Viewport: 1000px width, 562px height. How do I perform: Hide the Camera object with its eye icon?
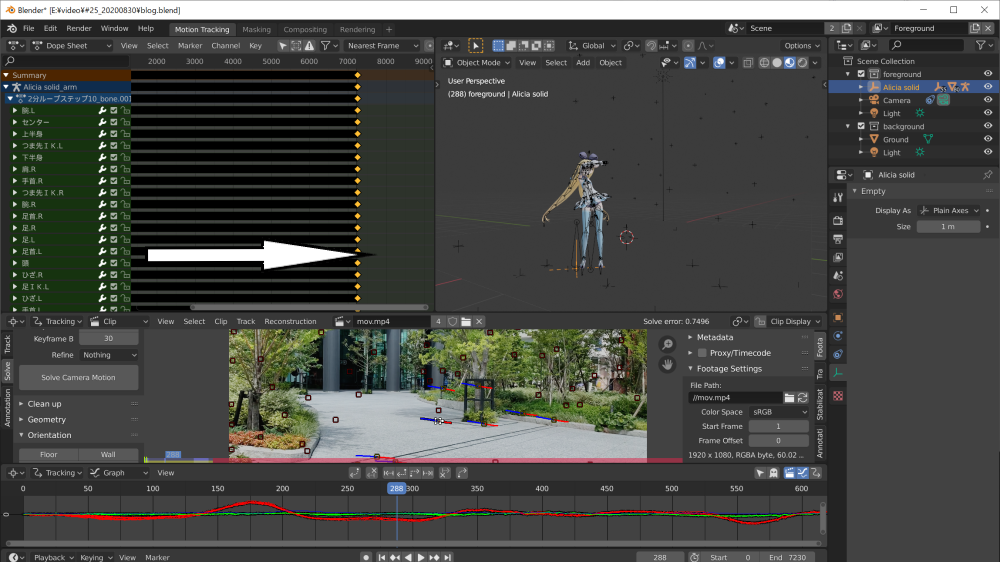click(988, 100)
